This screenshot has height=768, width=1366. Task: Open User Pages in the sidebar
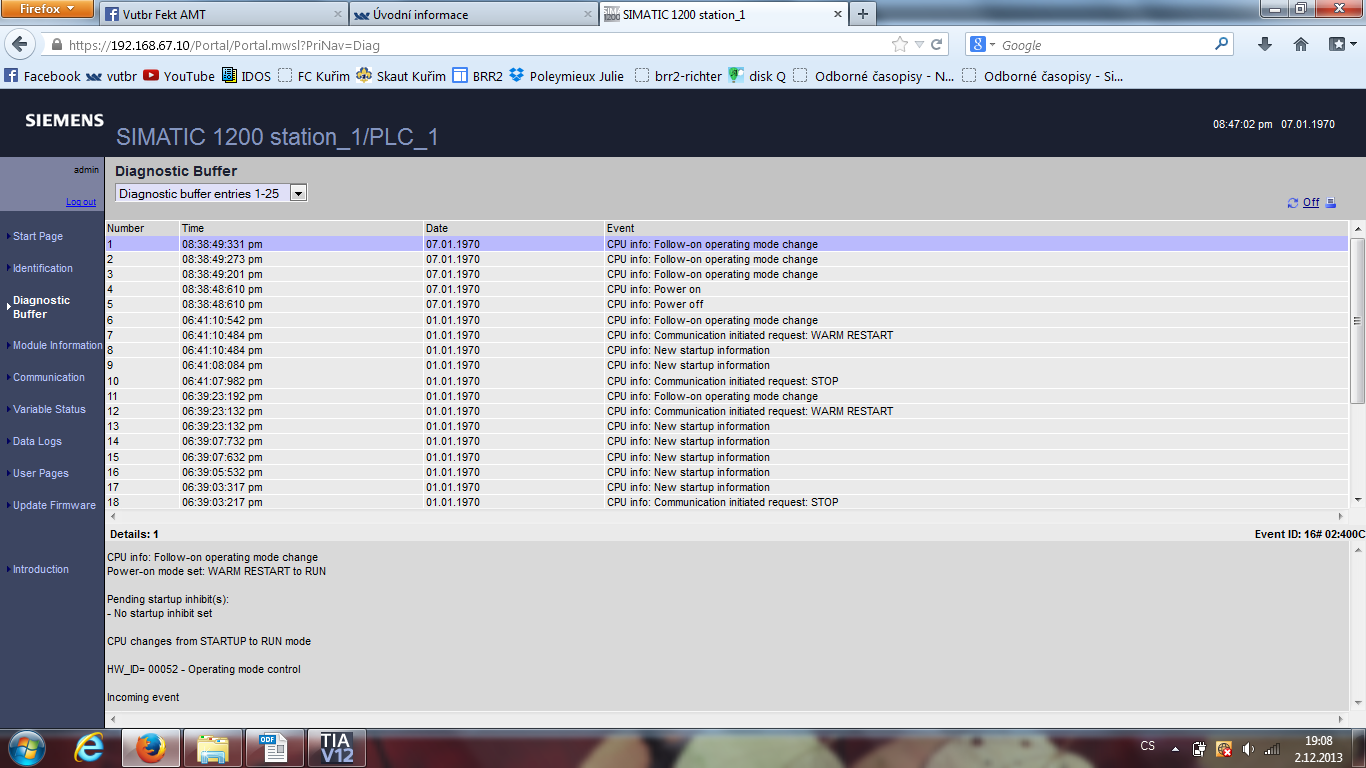tap(41, 473)
